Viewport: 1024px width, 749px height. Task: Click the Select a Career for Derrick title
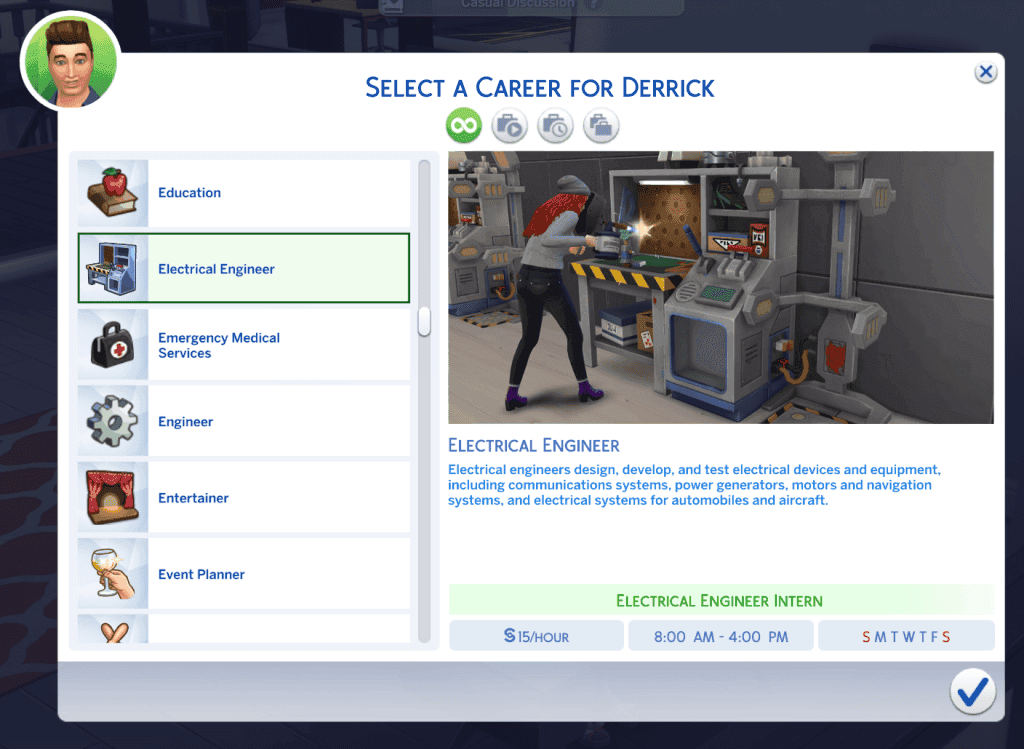[x=539, y=88]
